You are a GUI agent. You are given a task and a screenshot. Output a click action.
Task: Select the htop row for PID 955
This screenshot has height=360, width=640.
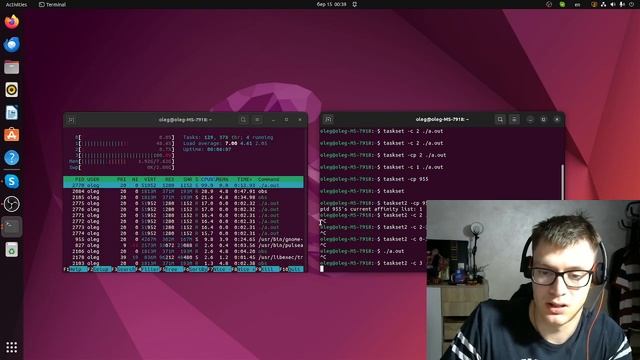click(183, 239)
